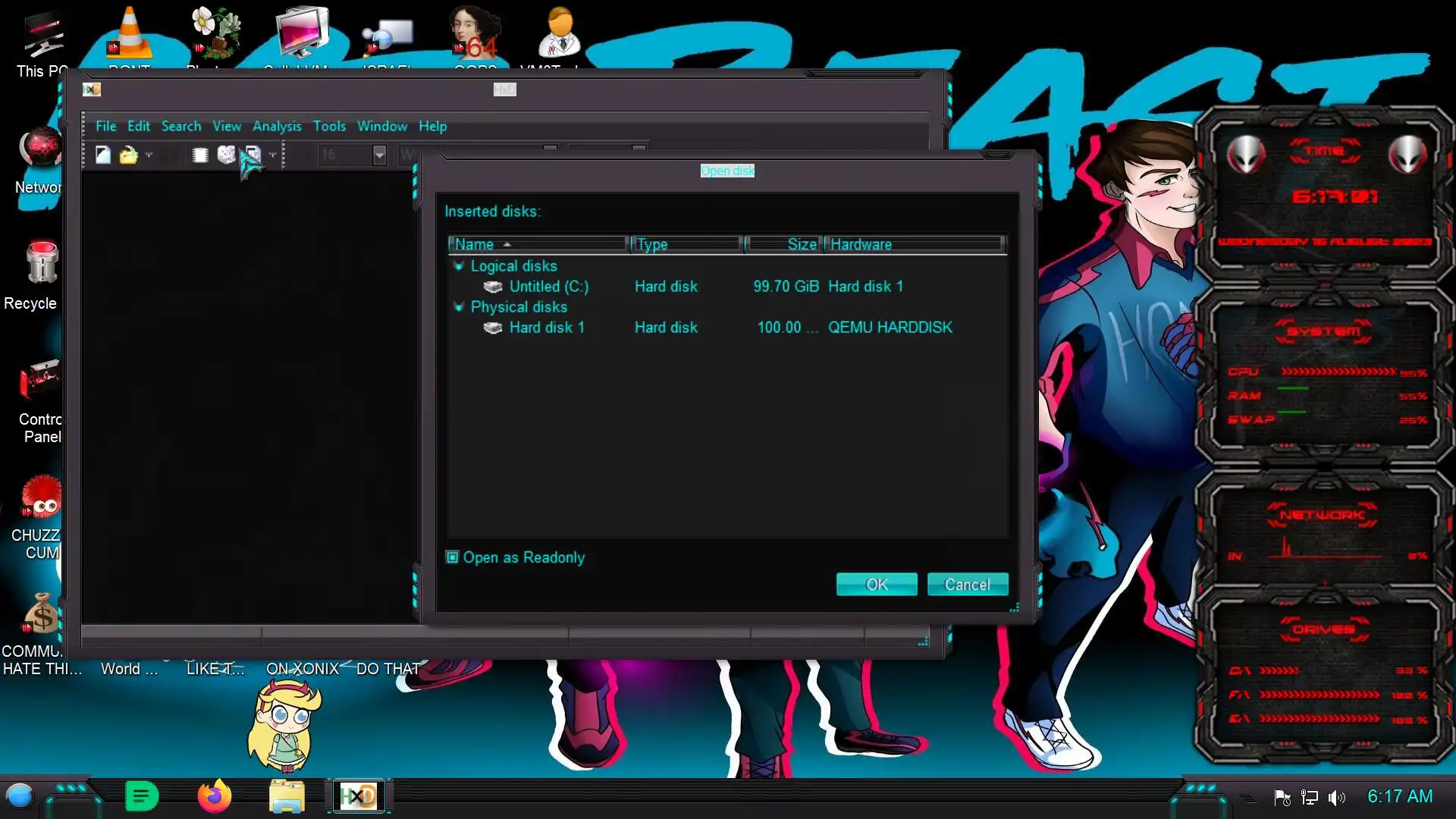
Task: Open Firefox from the taskbar
Action: [x=214, y=796]
